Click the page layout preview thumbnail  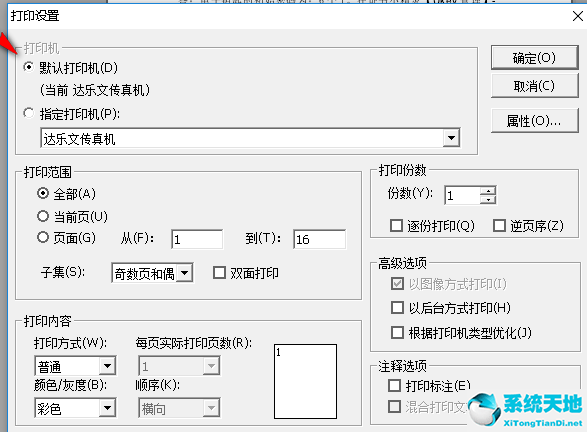(x=305, y=381)
